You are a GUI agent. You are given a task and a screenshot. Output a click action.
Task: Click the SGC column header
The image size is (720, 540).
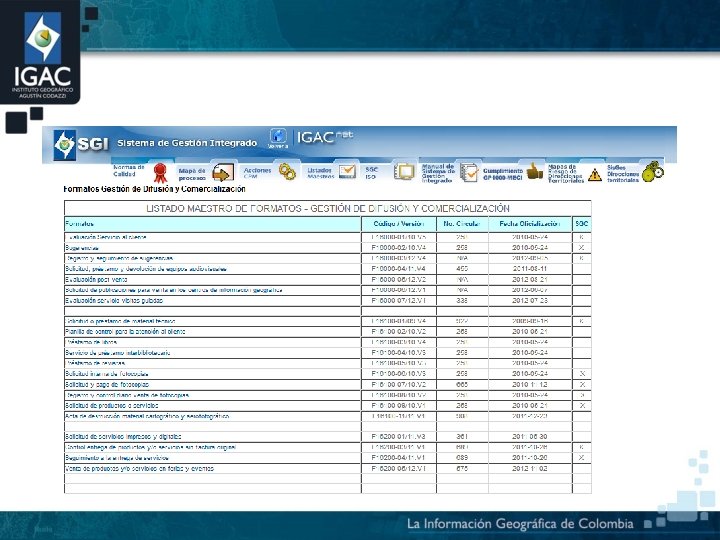[x=582, y=224]
